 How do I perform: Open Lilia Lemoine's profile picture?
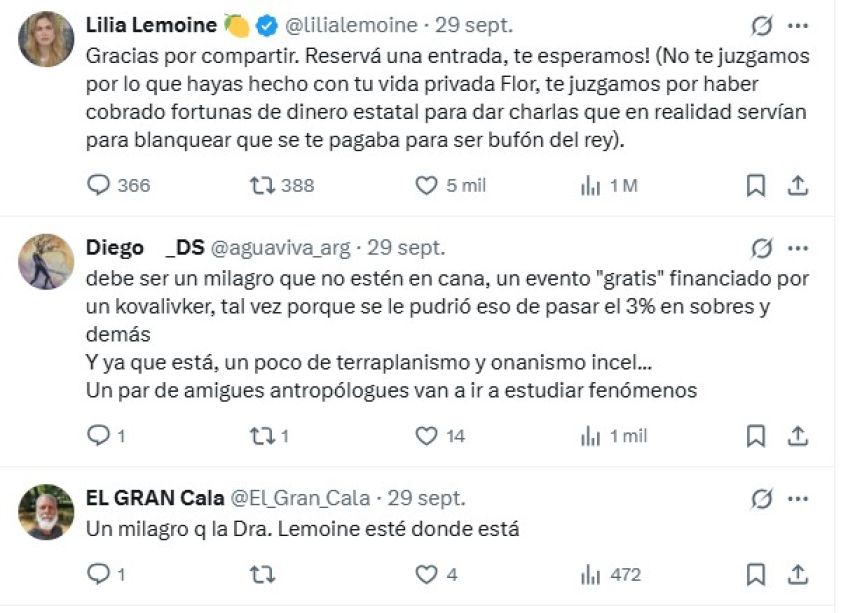(x=46, y=39)
